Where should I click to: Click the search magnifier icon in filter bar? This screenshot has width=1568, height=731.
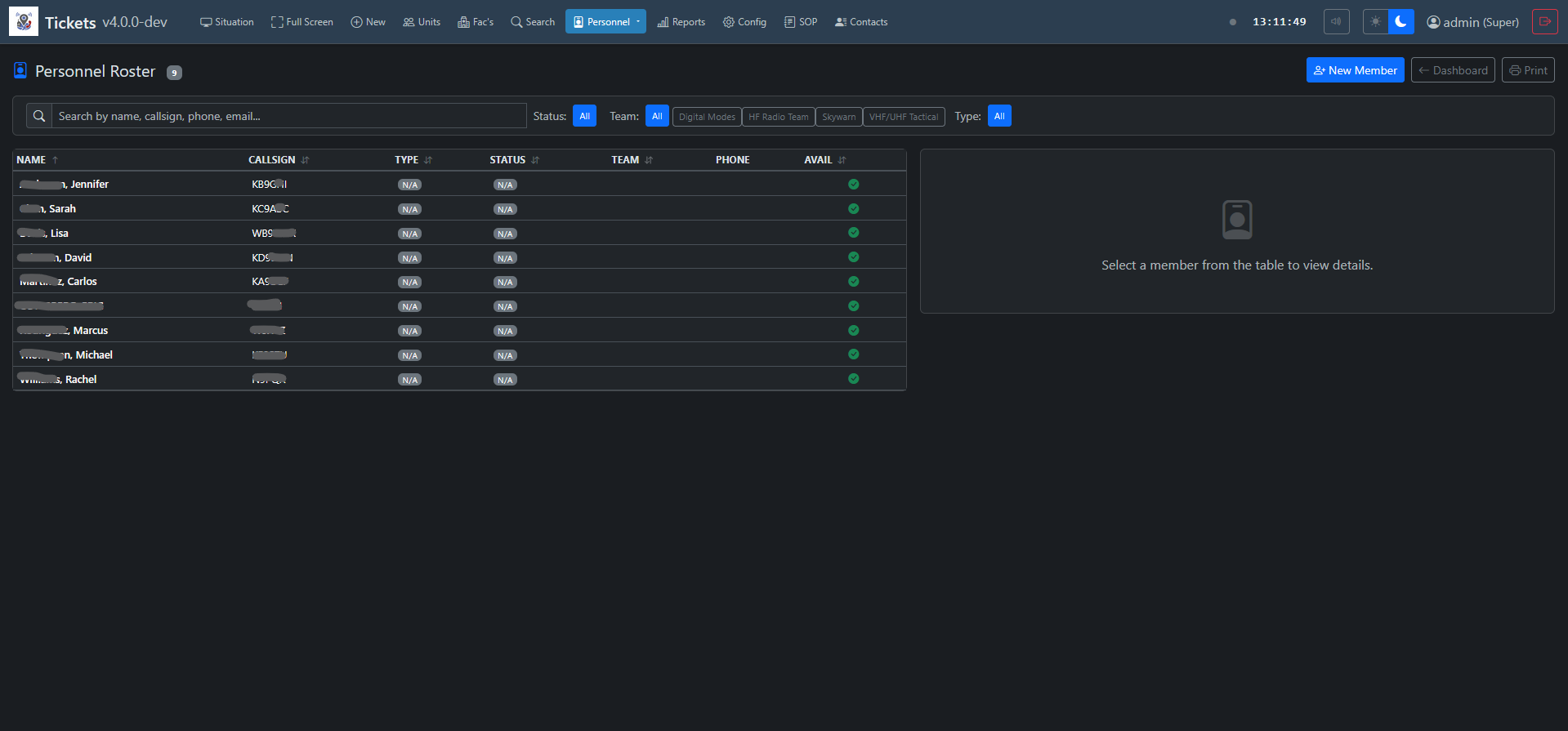click(39, 116)
